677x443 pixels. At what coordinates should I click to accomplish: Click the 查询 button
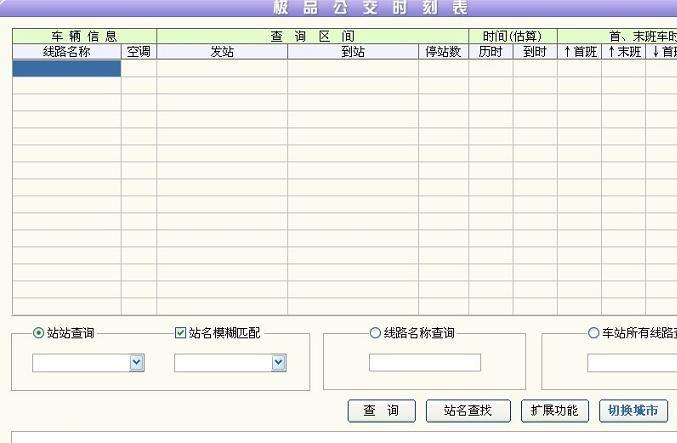tap(381, 411)
